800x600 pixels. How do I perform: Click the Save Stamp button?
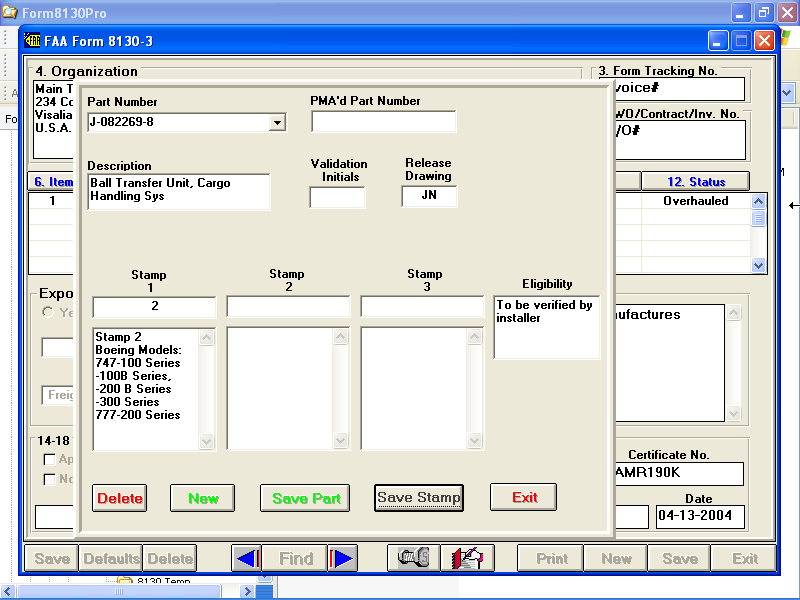(419, 498)
